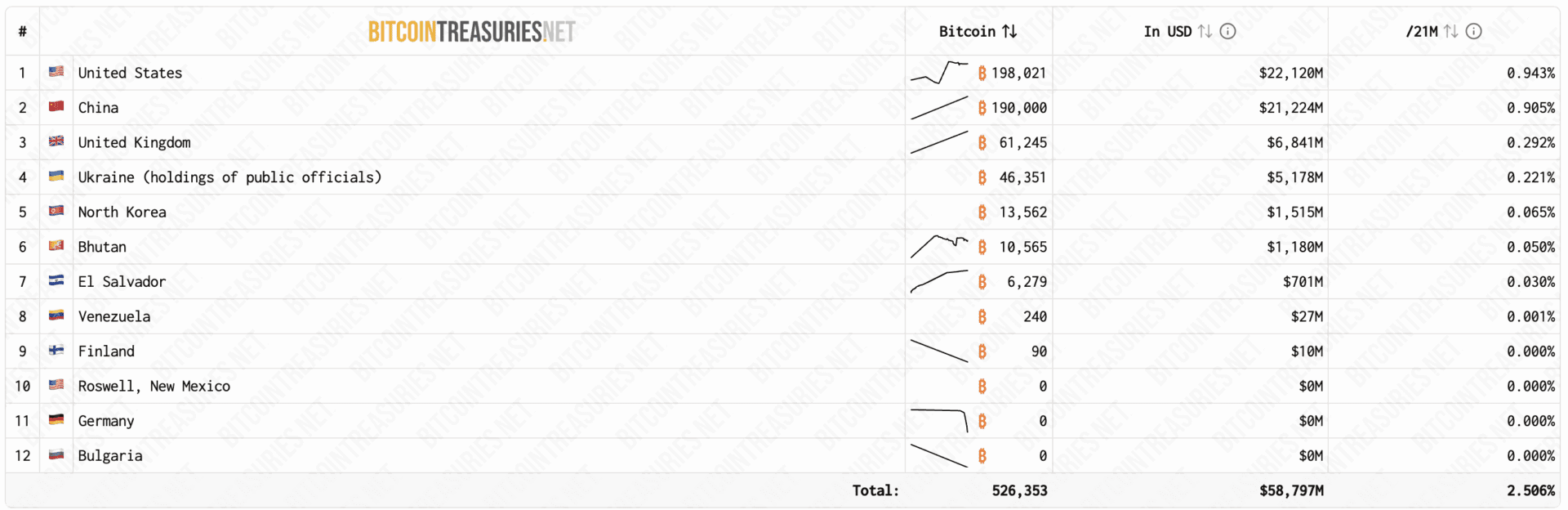Sort table by /21M column arrows
Viewport: 1568px width, 510px height.
(x=1450, y=31)
